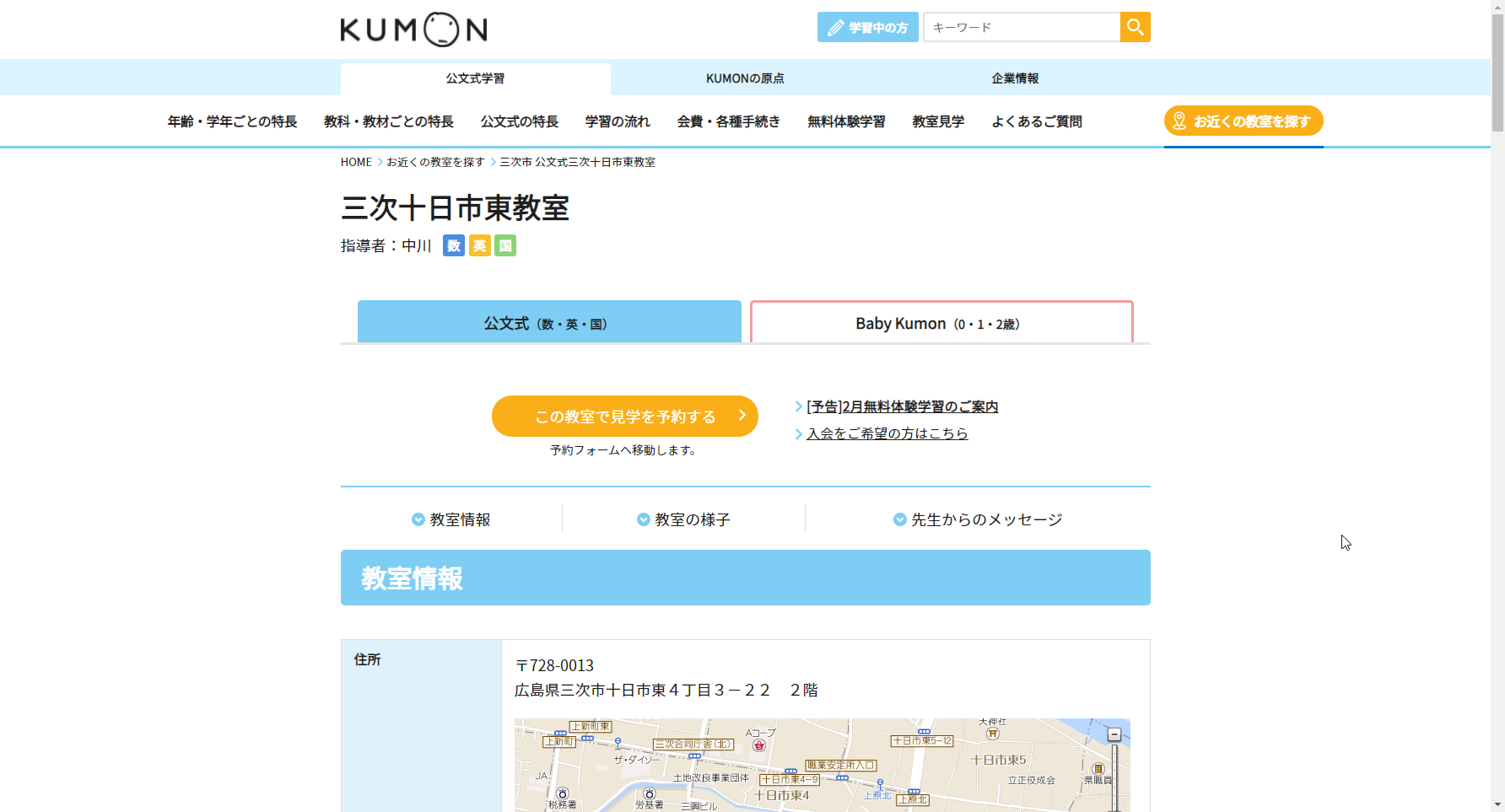This screenshot has width=1505, height=812.
Task: Click the 数 math subject badge
Action: [x=454, y=245]
